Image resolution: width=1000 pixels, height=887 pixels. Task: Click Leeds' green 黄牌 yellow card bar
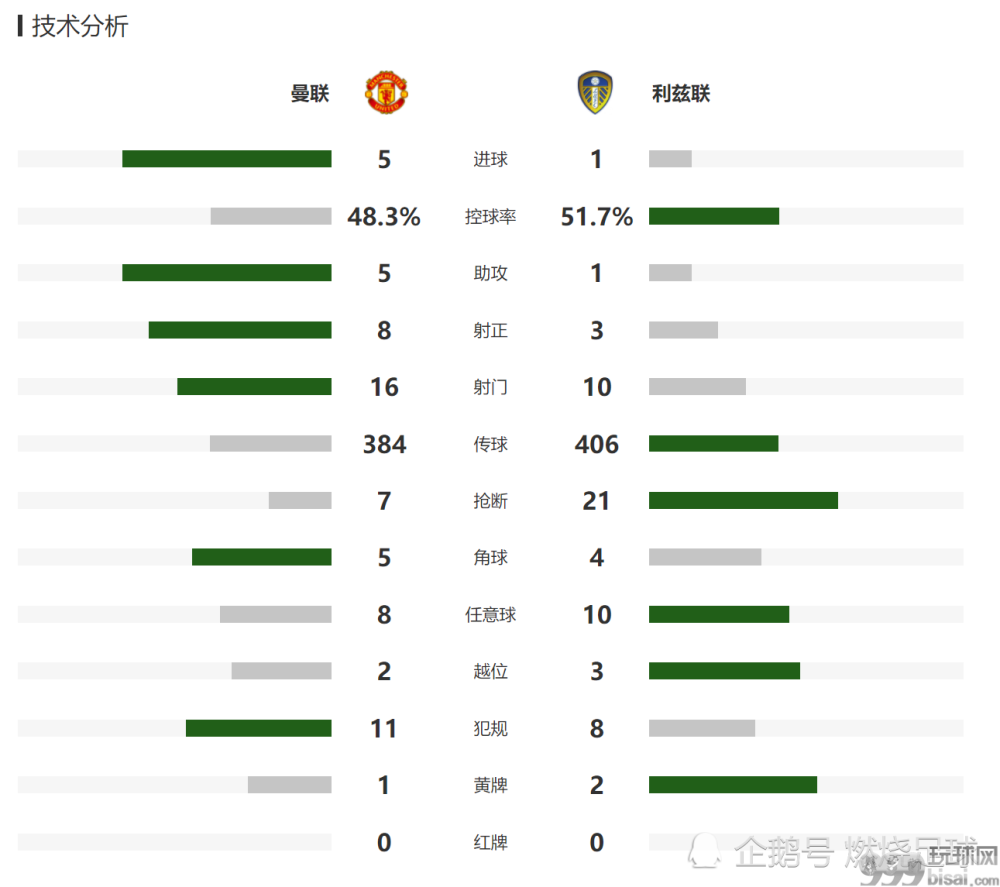733,785
